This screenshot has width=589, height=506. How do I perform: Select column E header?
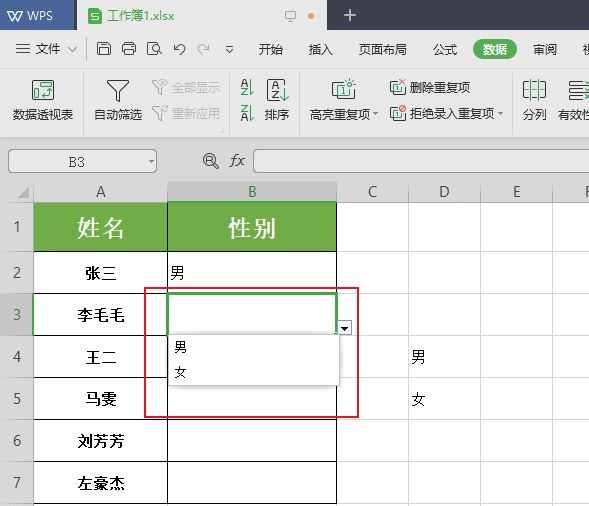(517, 192)
